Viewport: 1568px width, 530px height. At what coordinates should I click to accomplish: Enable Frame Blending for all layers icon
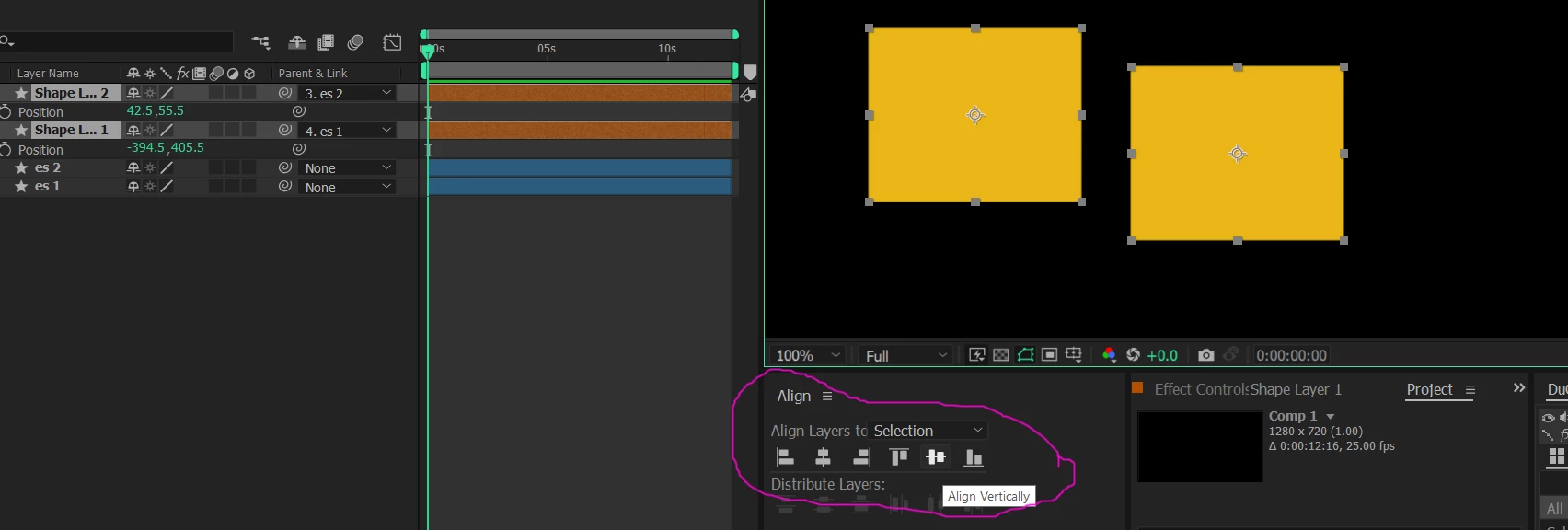point(326,42)
